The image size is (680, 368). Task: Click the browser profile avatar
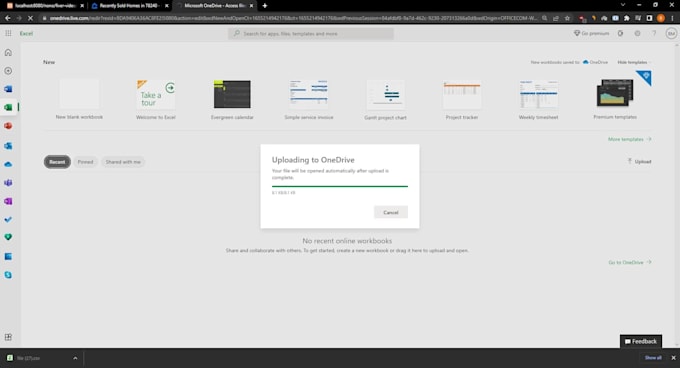[660, 18]
